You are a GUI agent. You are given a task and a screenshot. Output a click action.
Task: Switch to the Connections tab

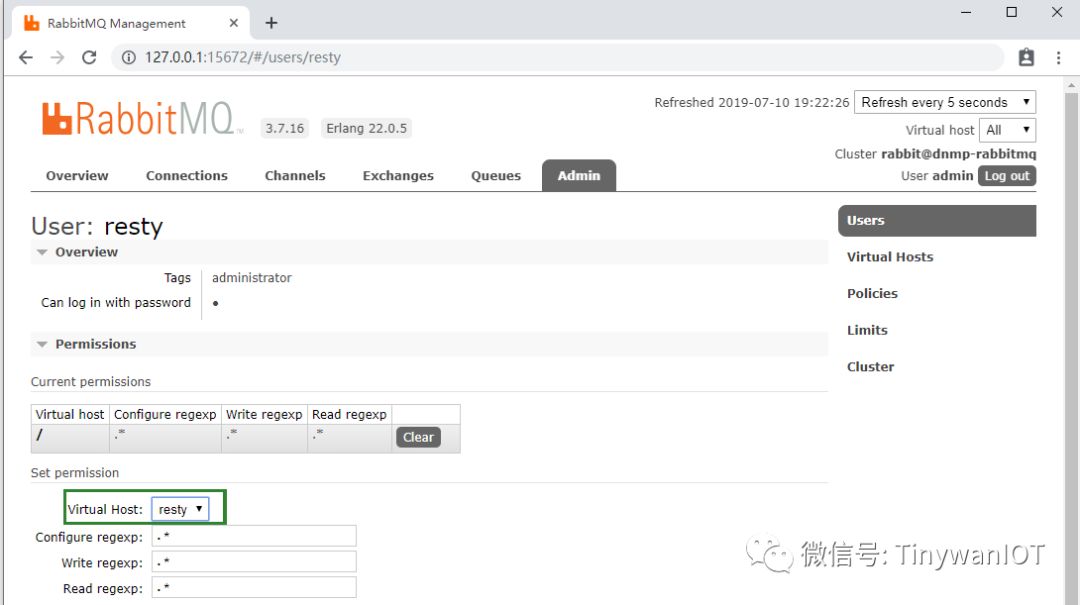click(187, 176)
